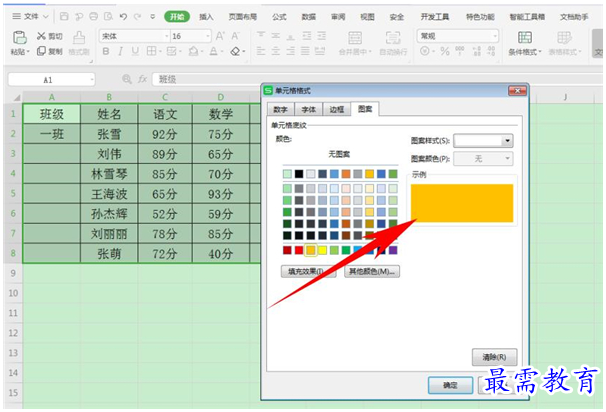The width and height of the screenshot is (606, 412).
Task: Expand the Name Box A1 dropdown
Action: click(92, 80)
